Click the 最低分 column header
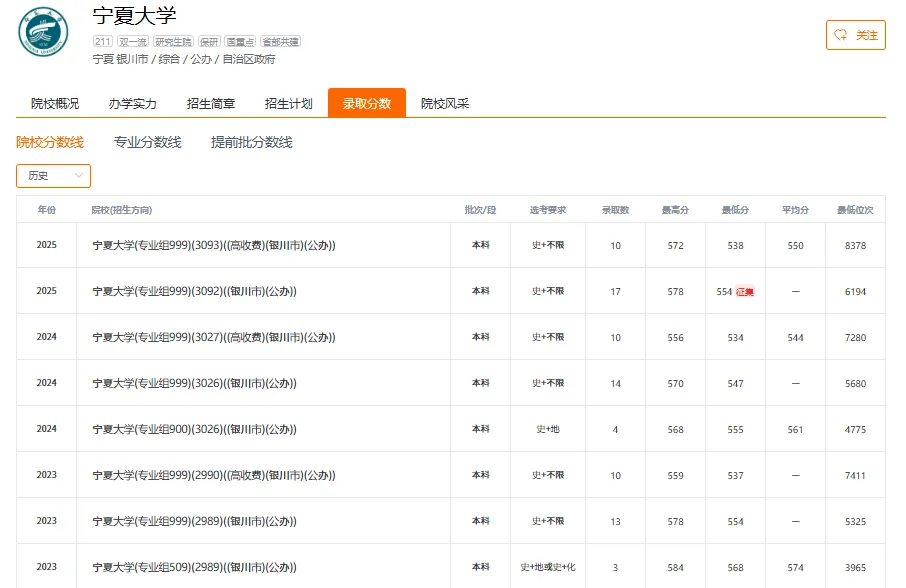Image resolution: width=906 pixels, height=588 pixels. [736, 210]
